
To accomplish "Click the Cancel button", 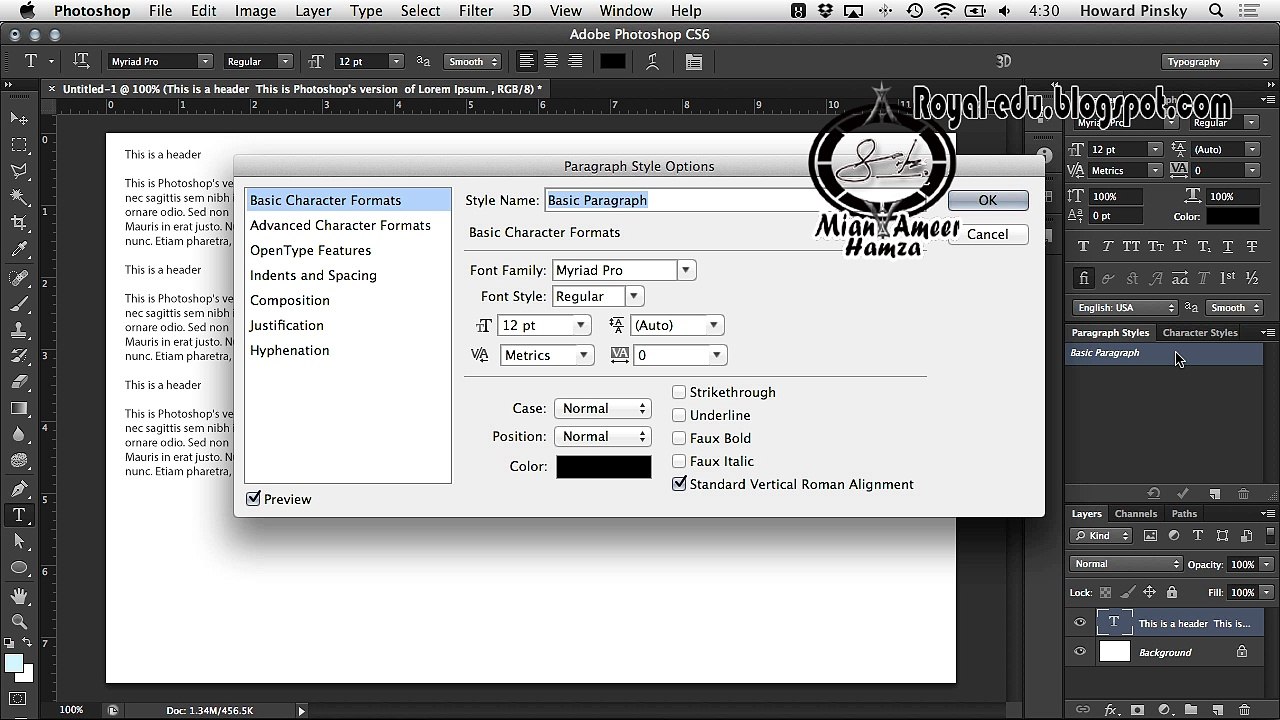I will (x=987, y=234).
